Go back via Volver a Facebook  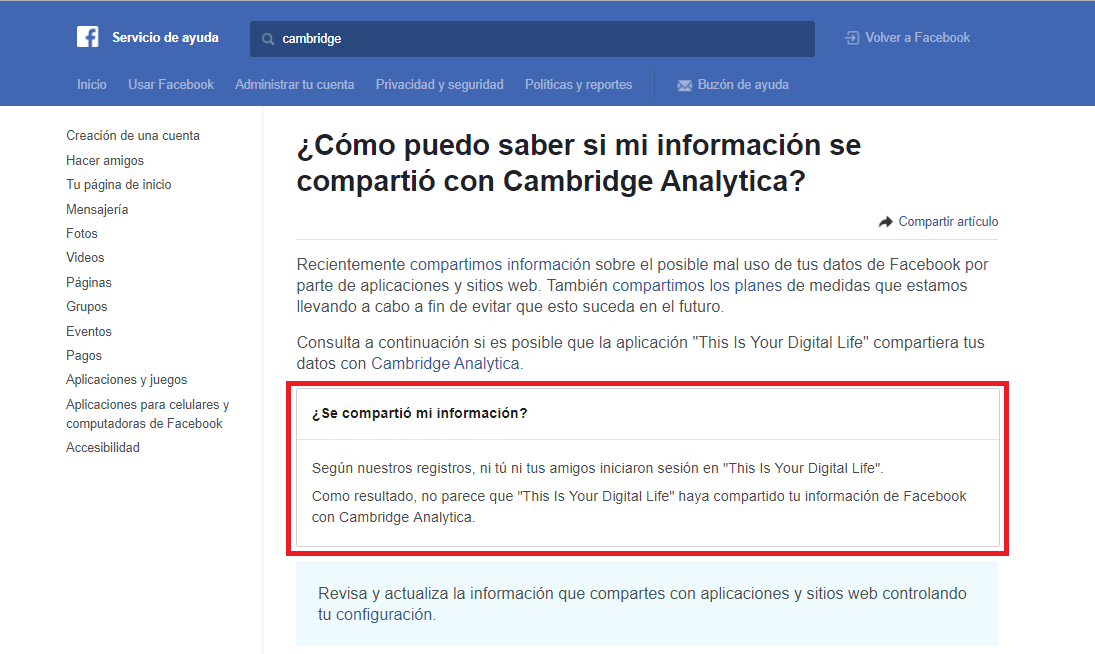918,38
